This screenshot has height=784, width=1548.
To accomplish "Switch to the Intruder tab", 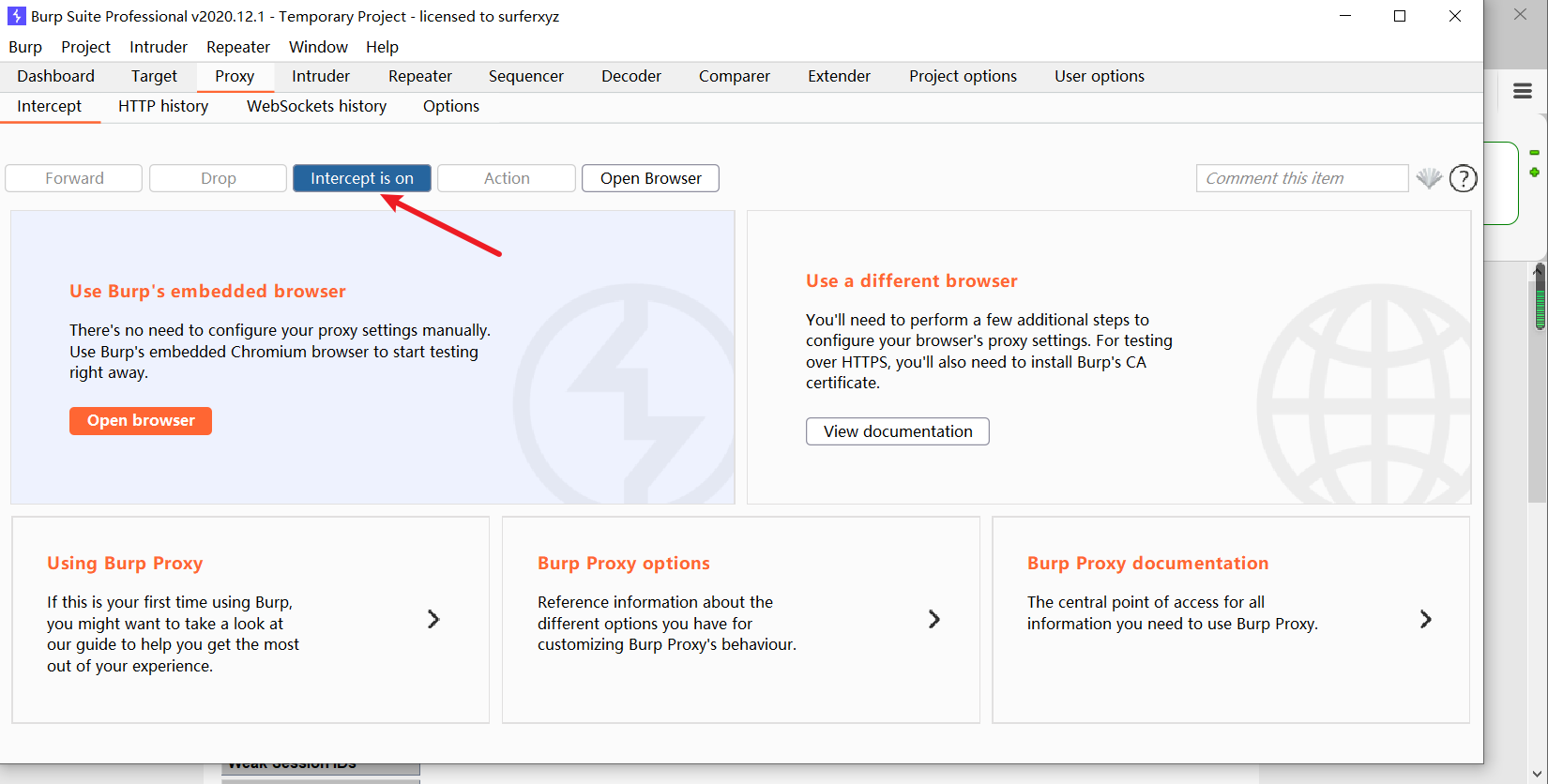I will point(321,76).
